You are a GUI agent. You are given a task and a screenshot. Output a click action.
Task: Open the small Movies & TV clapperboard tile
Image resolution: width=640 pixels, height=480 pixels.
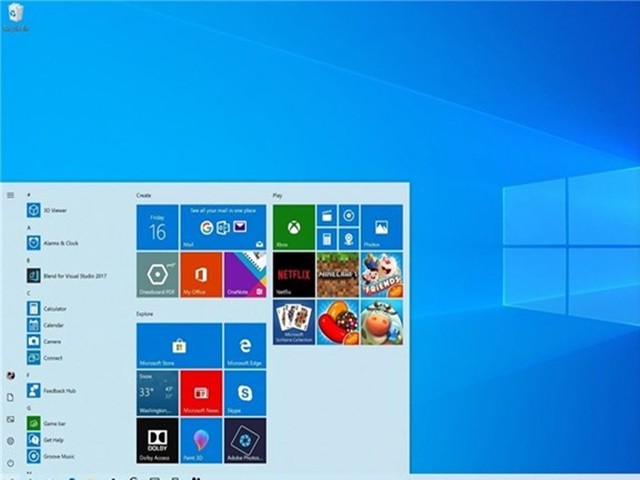[x=327, y=216]
